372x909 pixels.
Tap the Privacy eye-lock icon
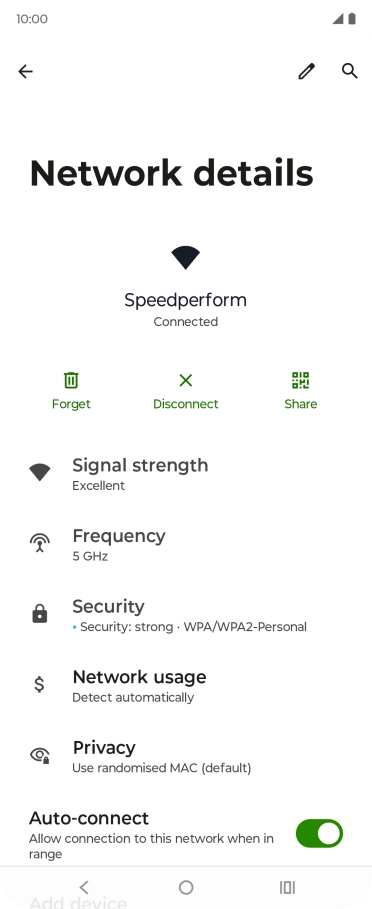point(39,755)
